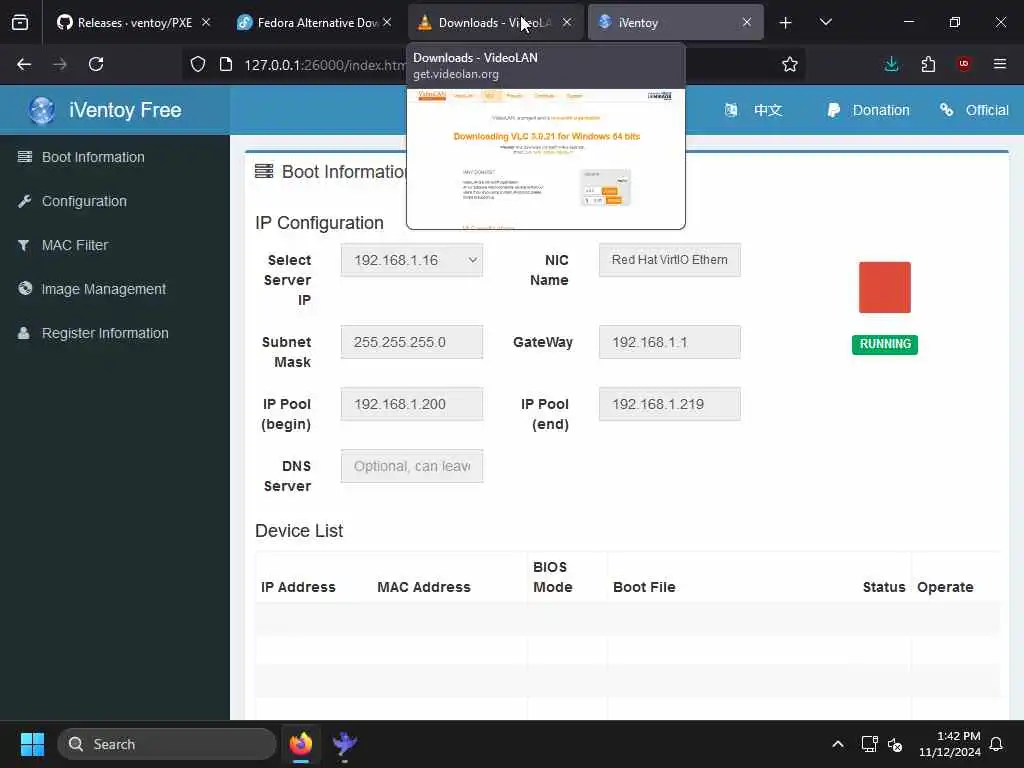Close the Releases ventoy/PXE tab
This screenshot has height=768, width=1024.
206,22
